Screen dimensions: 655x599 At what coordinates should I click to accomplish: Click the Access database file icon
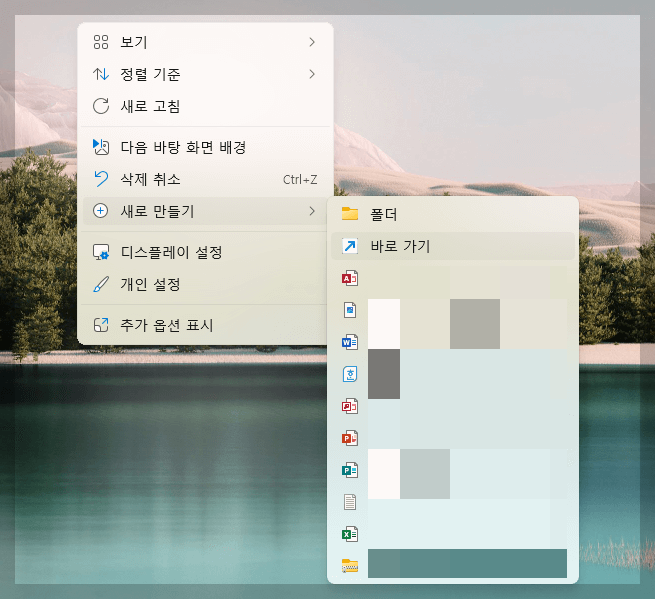click(350, 278)
